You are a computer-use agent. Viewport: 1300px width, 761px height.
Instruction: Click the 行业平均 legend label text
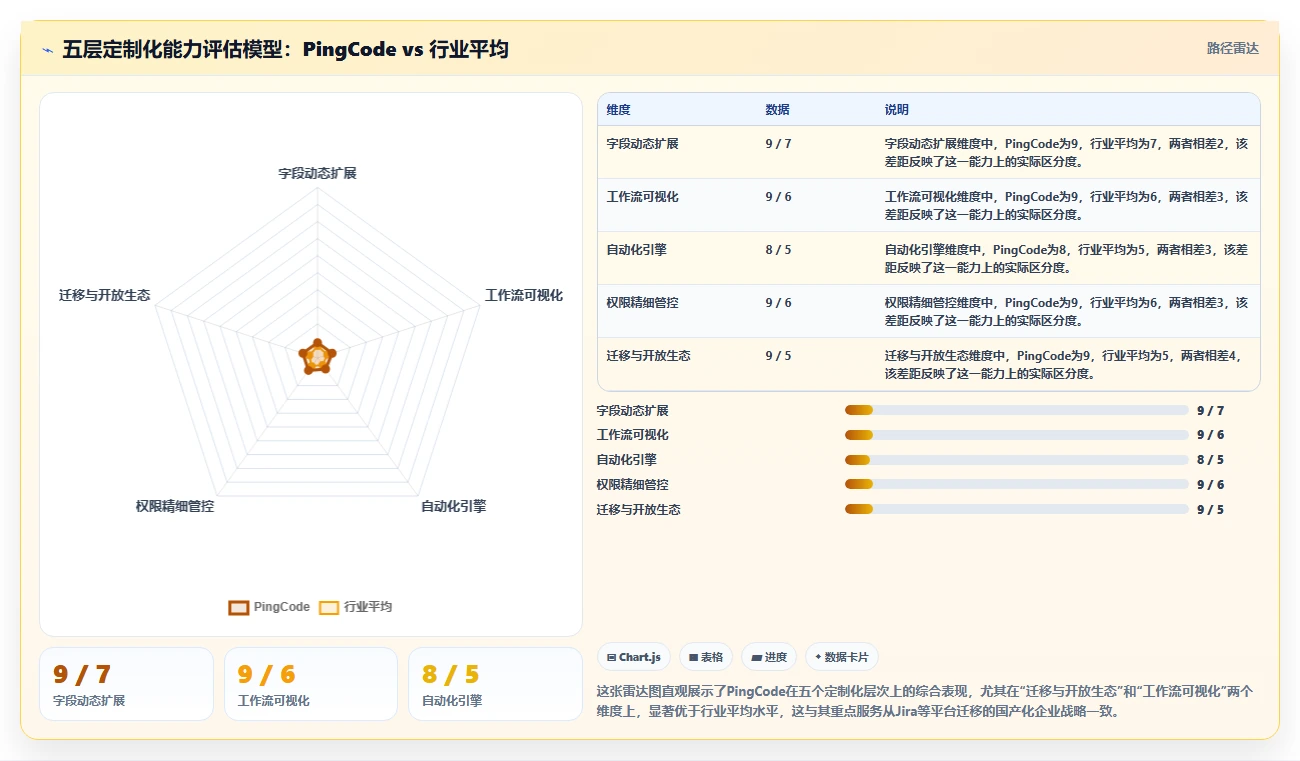[368, 607]
